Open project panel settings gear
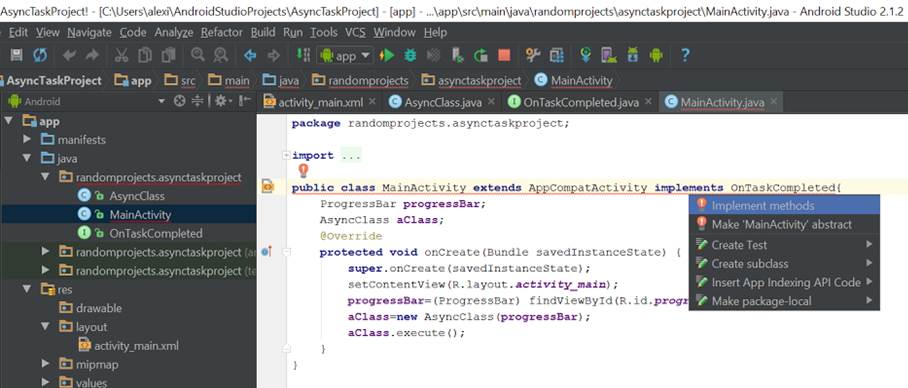The image size is (908, 388). [x=222, y=101]
